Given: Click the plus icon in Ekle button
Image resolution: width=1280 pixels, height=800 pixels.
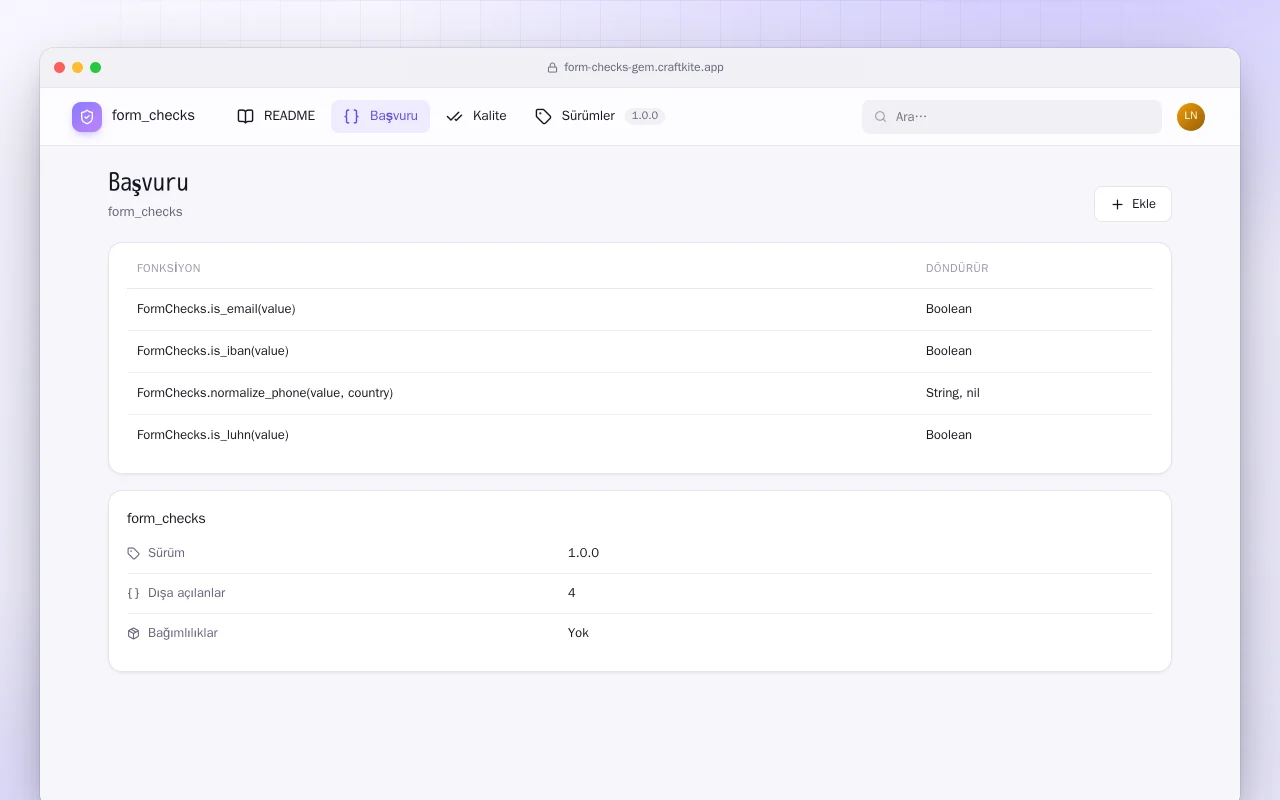Looking at the screenshot, I should click(1118, 204).
